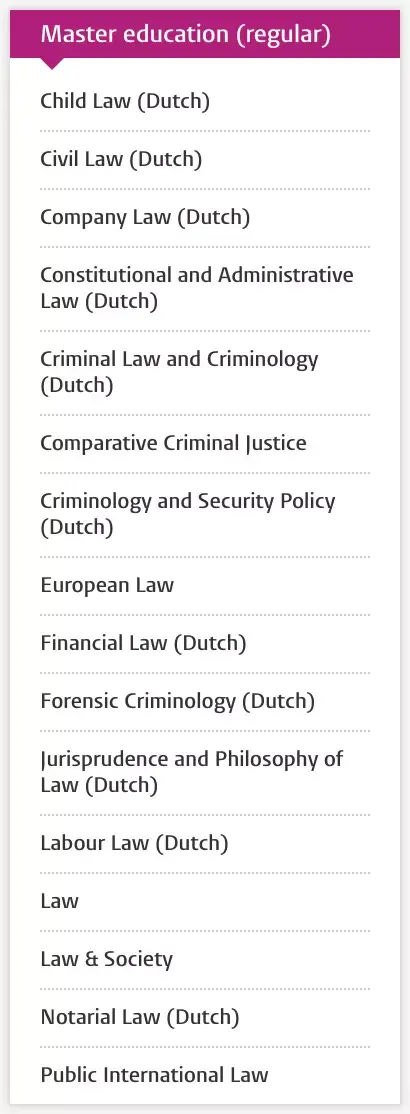Click the word Philosophy in Jurisprudence link
The height and width of the screenshot is (1114, 410).
(265, 759)
